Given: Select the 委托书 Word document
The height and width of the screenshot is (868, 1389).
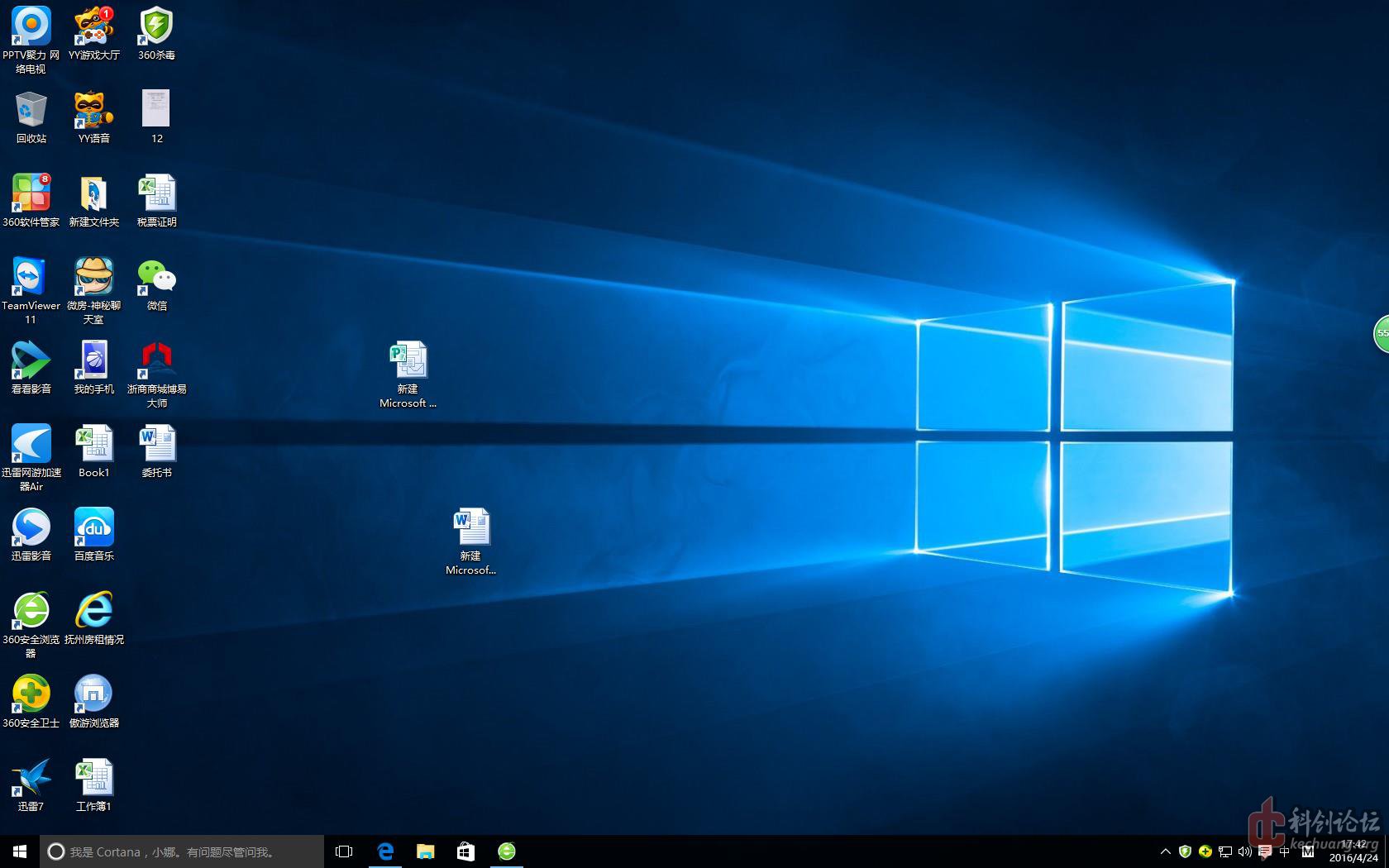Looking at the screenshot, I should point(156,451).
